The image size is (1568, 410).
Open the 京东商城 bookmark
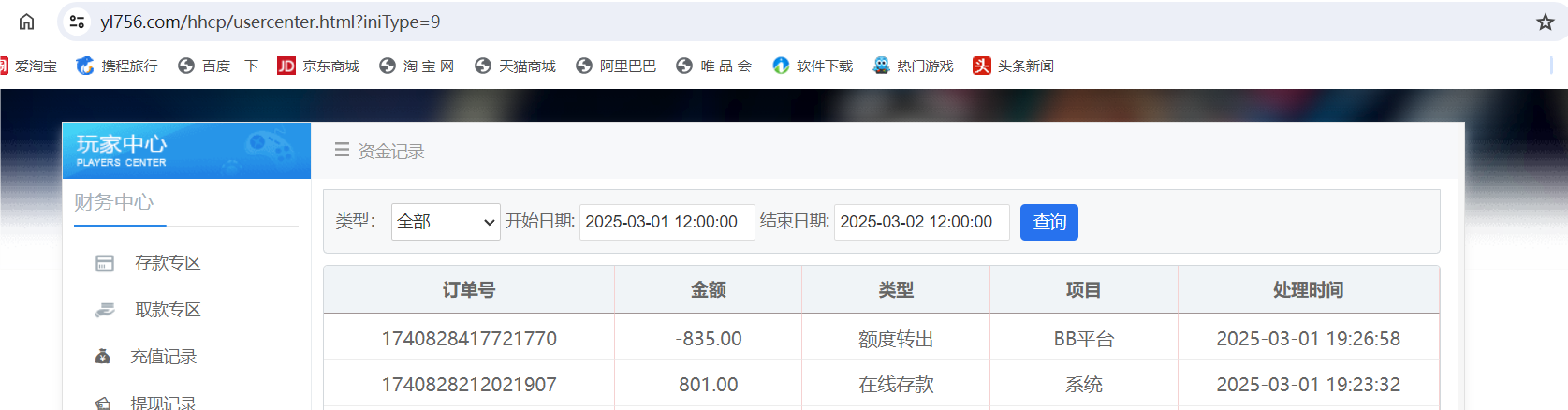318,66
